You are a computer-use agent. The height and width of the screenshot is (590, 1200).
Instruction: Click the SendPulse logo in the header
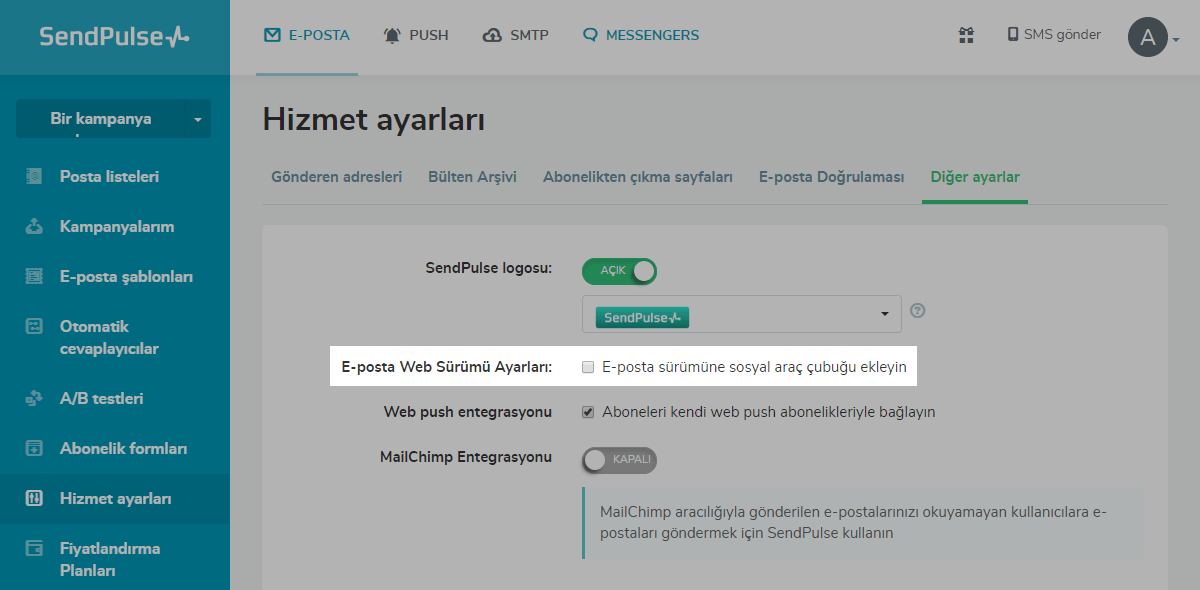coord(114,37)
